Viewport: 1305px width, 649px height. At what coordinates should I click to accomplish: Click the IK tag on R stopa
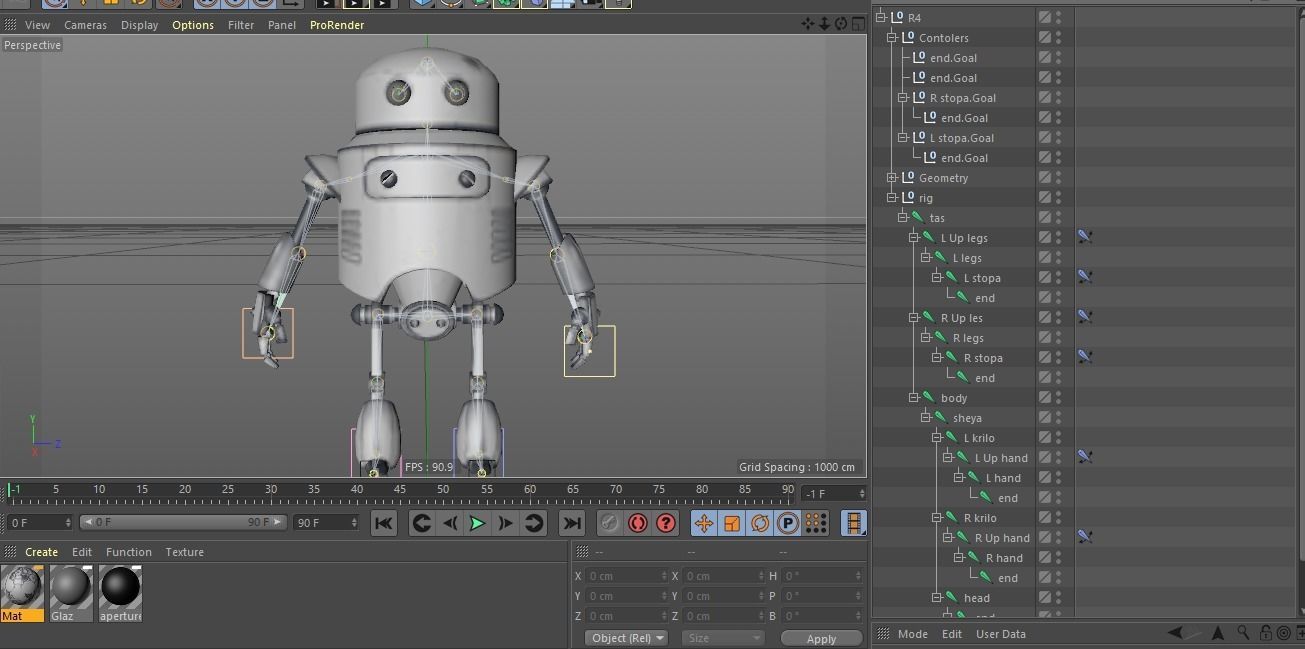click(1084, 357)
